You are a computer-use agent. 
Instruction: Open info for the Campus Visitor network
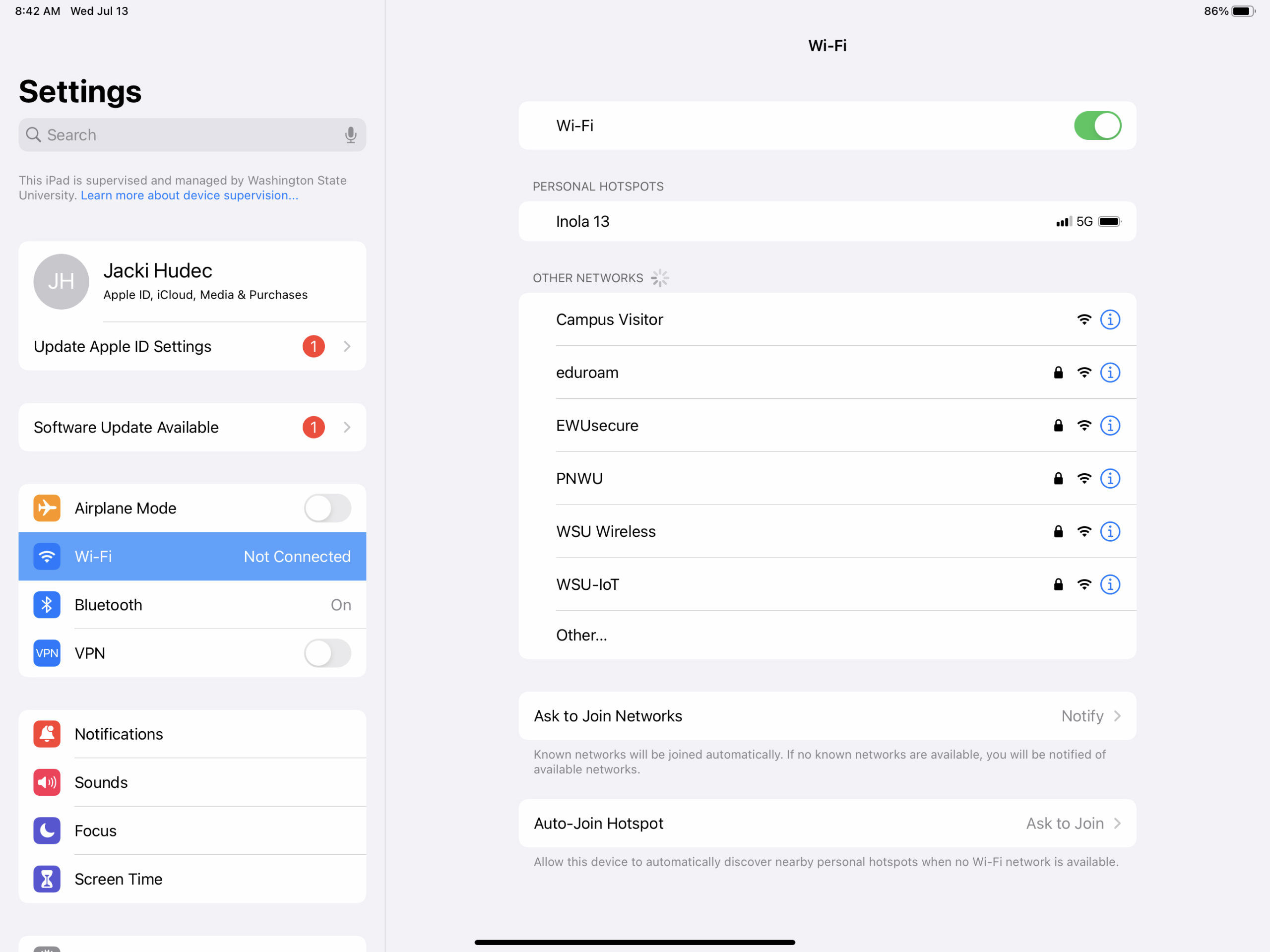pos(1110,319)
